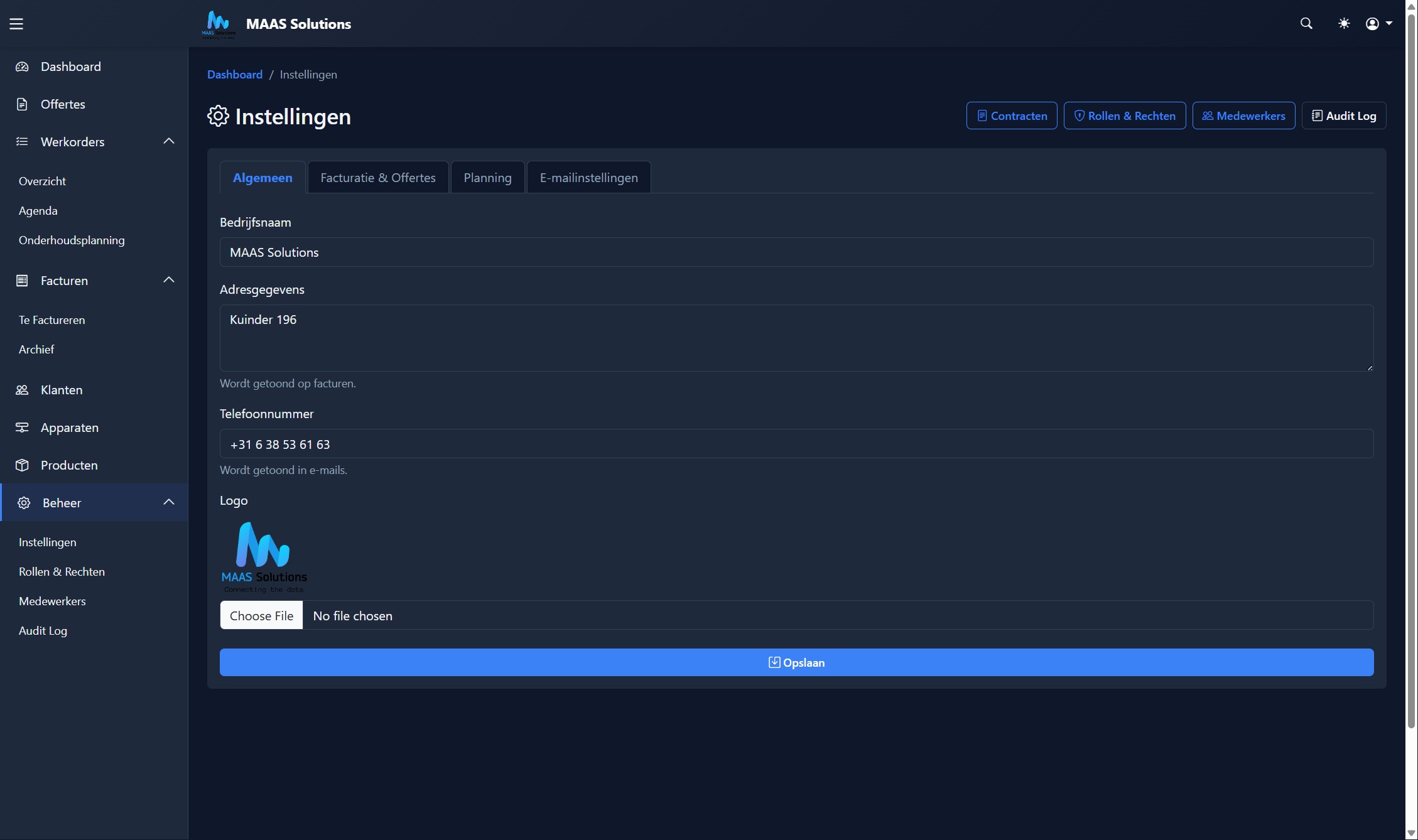Screen dimensions: 1418x840
Task: Click the Opslaan save button
Action: coord(796,662)
